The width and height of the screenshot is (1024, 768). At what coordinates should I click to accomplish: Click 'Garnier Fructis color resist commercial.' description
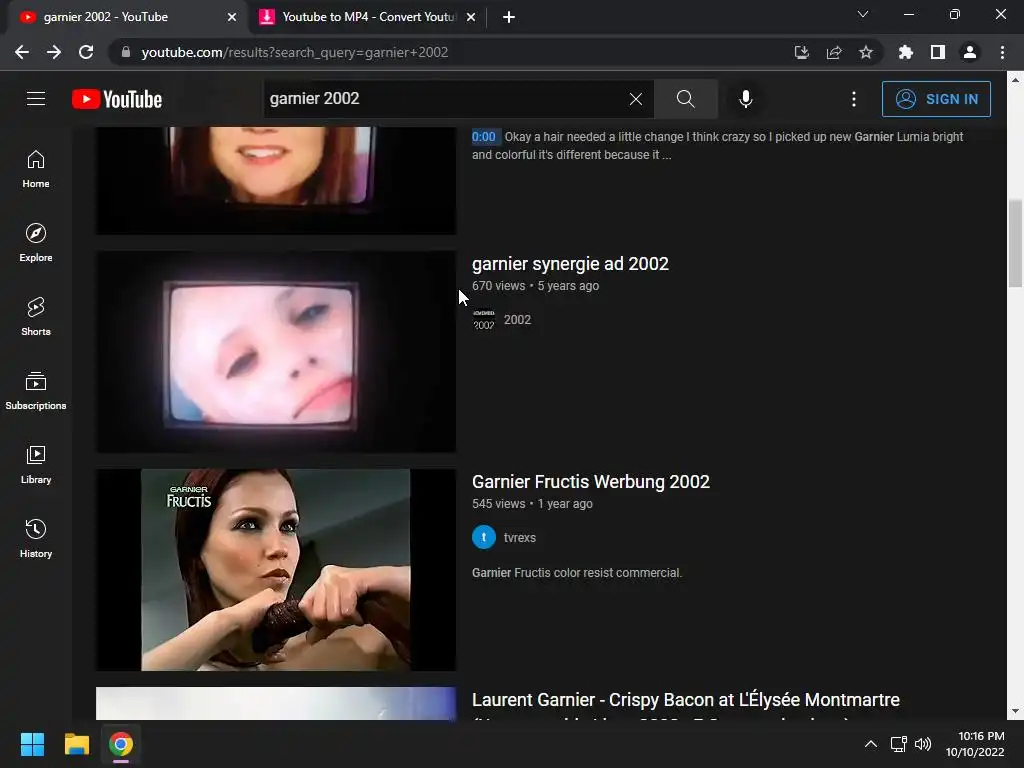pyautogui.click(x=577, y=573)
